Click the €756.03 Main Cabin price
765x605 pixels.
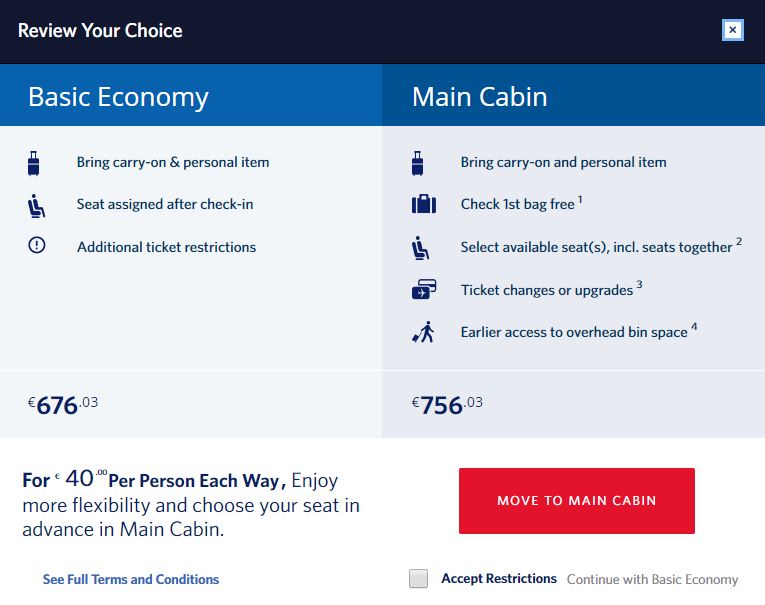tap(447, 405)
